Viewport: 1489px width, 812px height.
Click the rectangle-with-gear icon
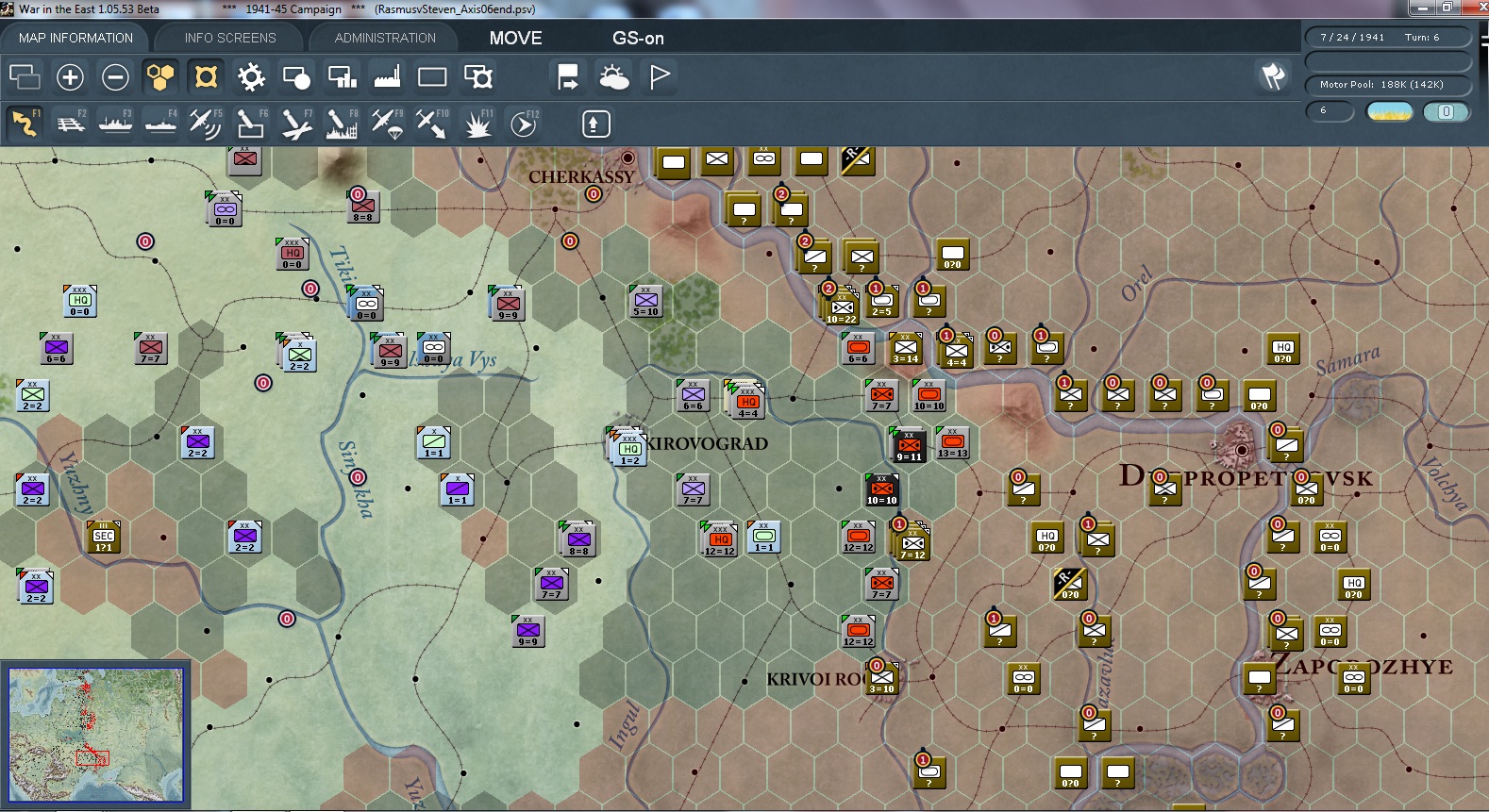(477, 76)
